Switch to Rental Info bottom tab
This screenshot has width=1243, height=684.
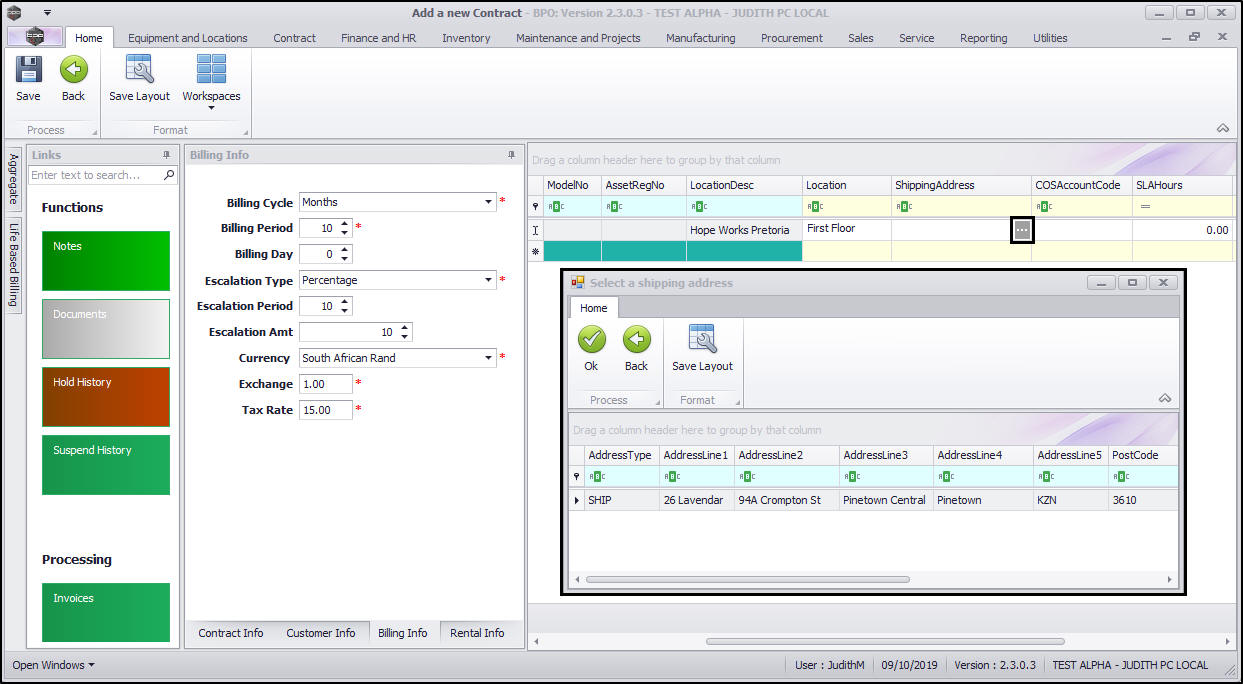tap(477, 633)
